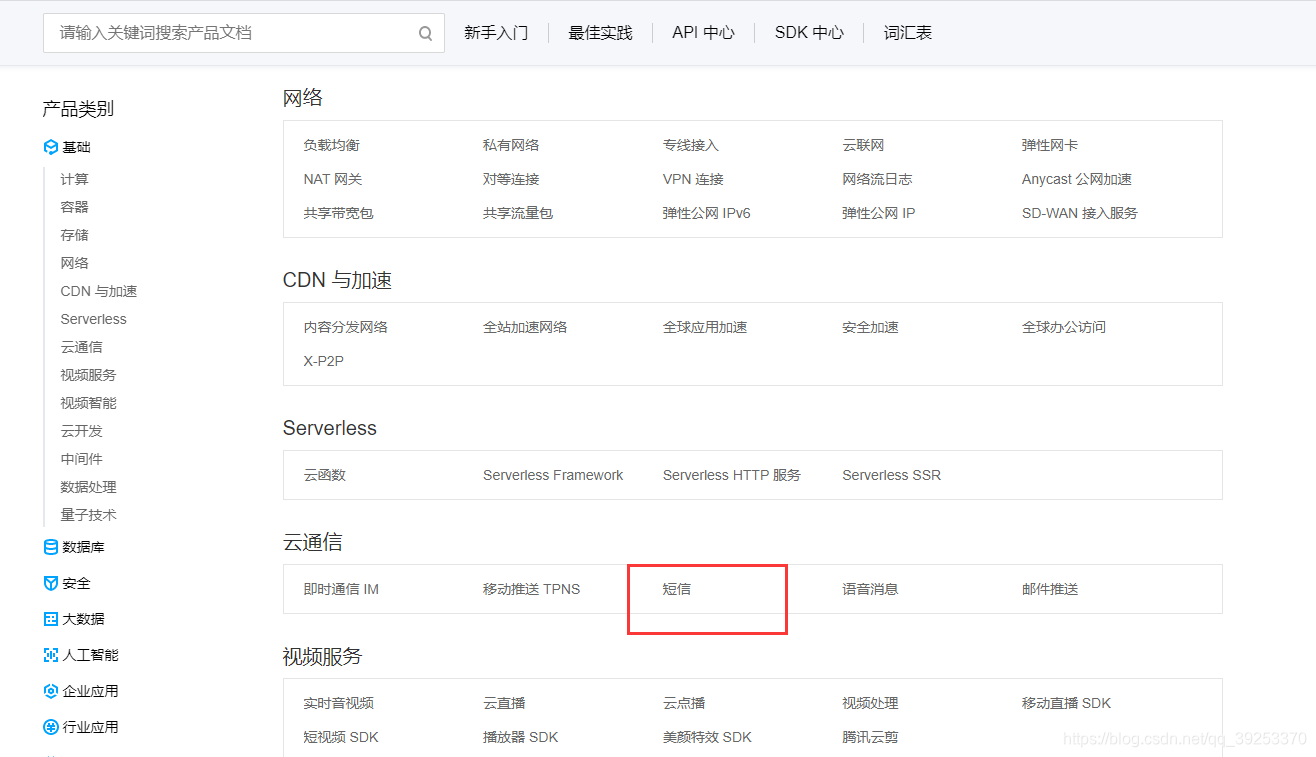Open the VPN 连接 product link
Screen dimensions: 1316x757
[692, 179]
